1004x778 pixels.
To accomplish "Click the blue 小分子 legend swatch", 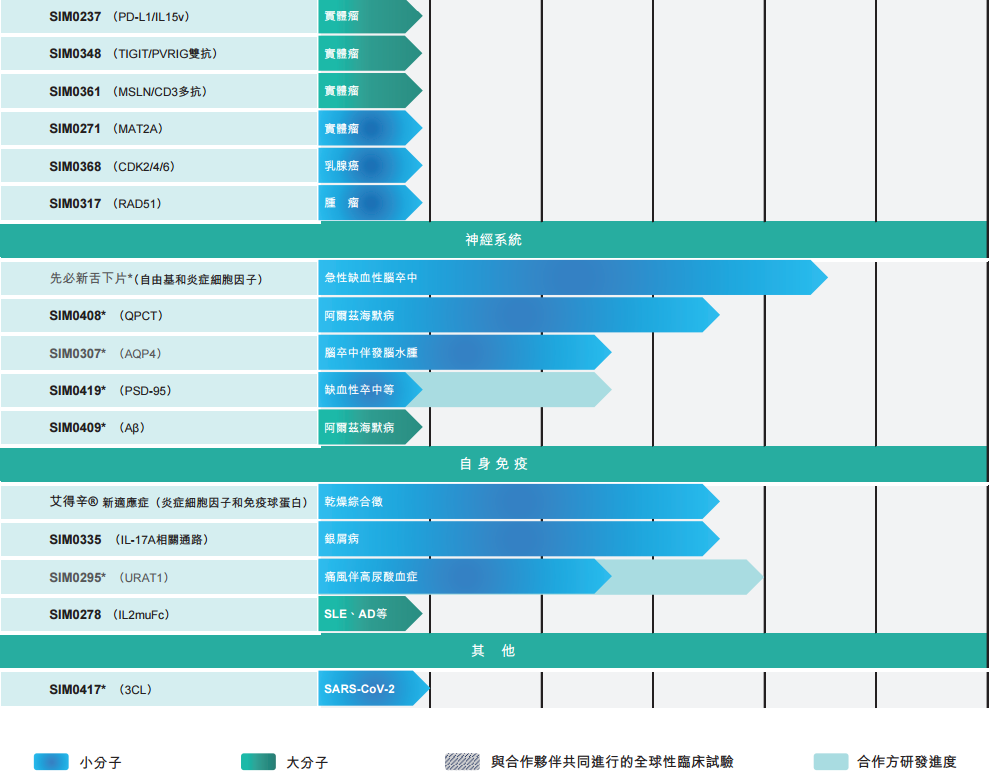I will click(51, 762).
